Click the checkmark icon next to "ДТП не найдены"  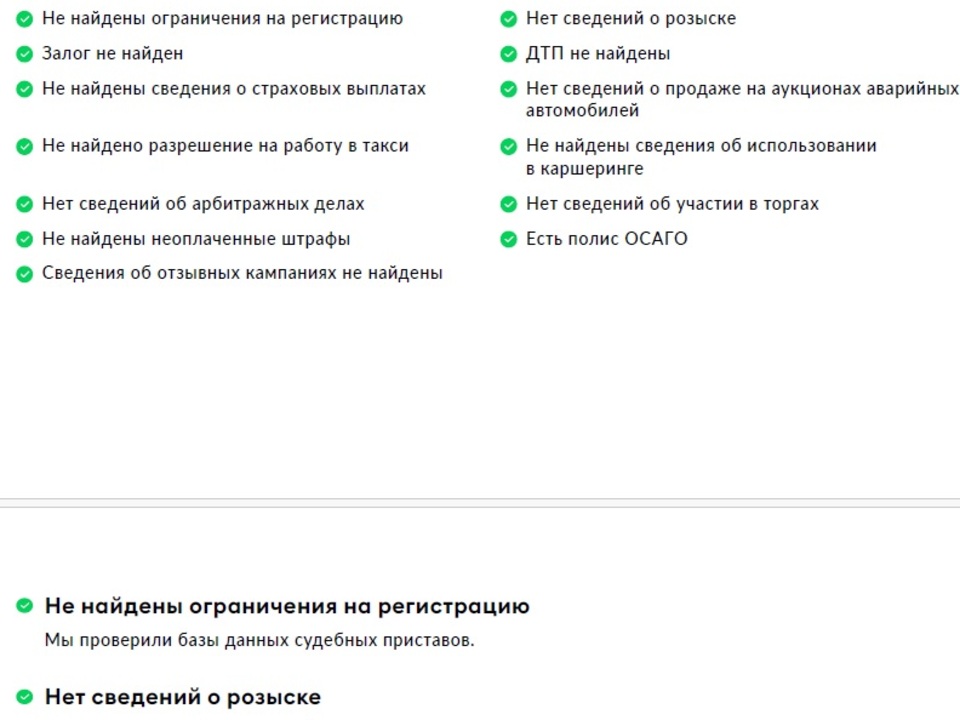(x=509, y=54)
